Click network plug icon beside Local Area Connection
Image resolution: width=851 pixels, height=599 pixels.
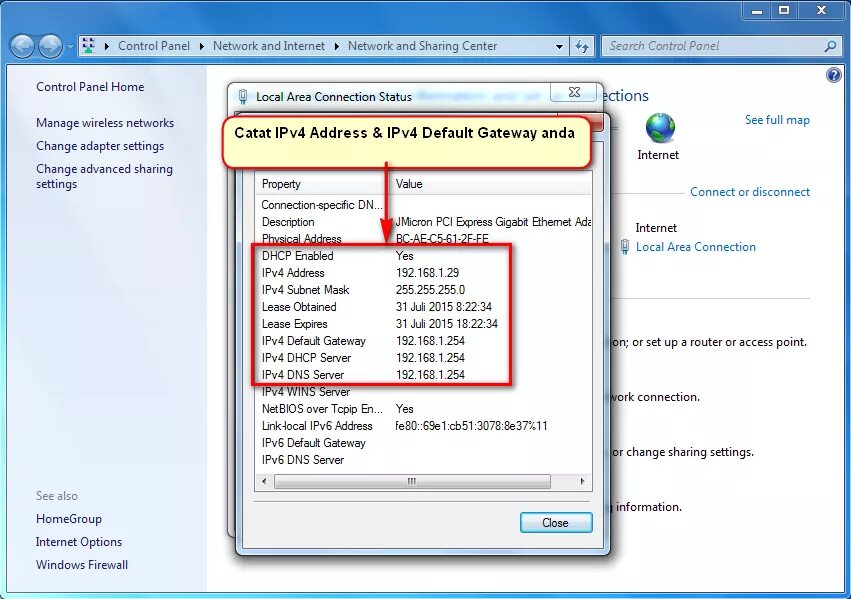tap(625, 247)
